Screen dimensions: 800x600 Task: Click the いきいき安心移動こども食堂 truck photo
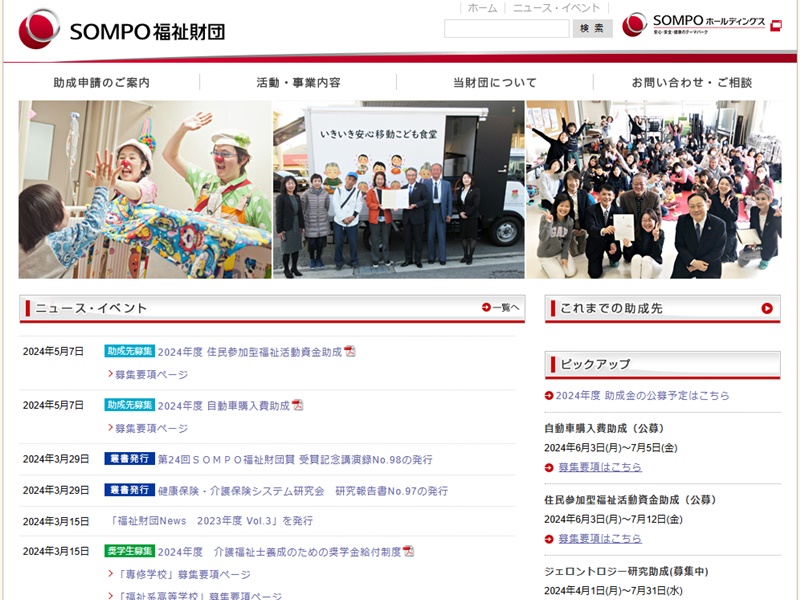pos(398,189)
